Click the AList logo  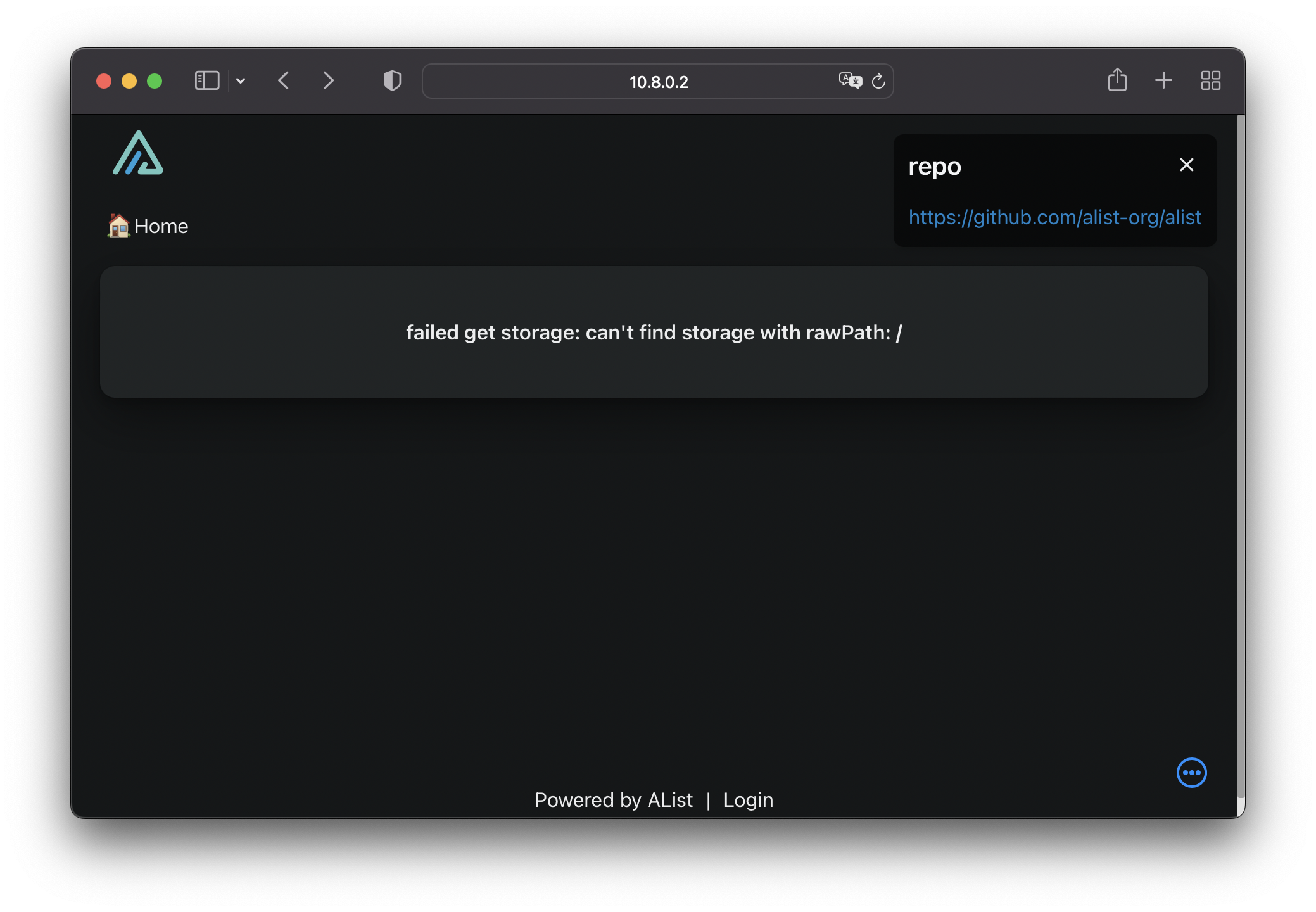[138, 153]
